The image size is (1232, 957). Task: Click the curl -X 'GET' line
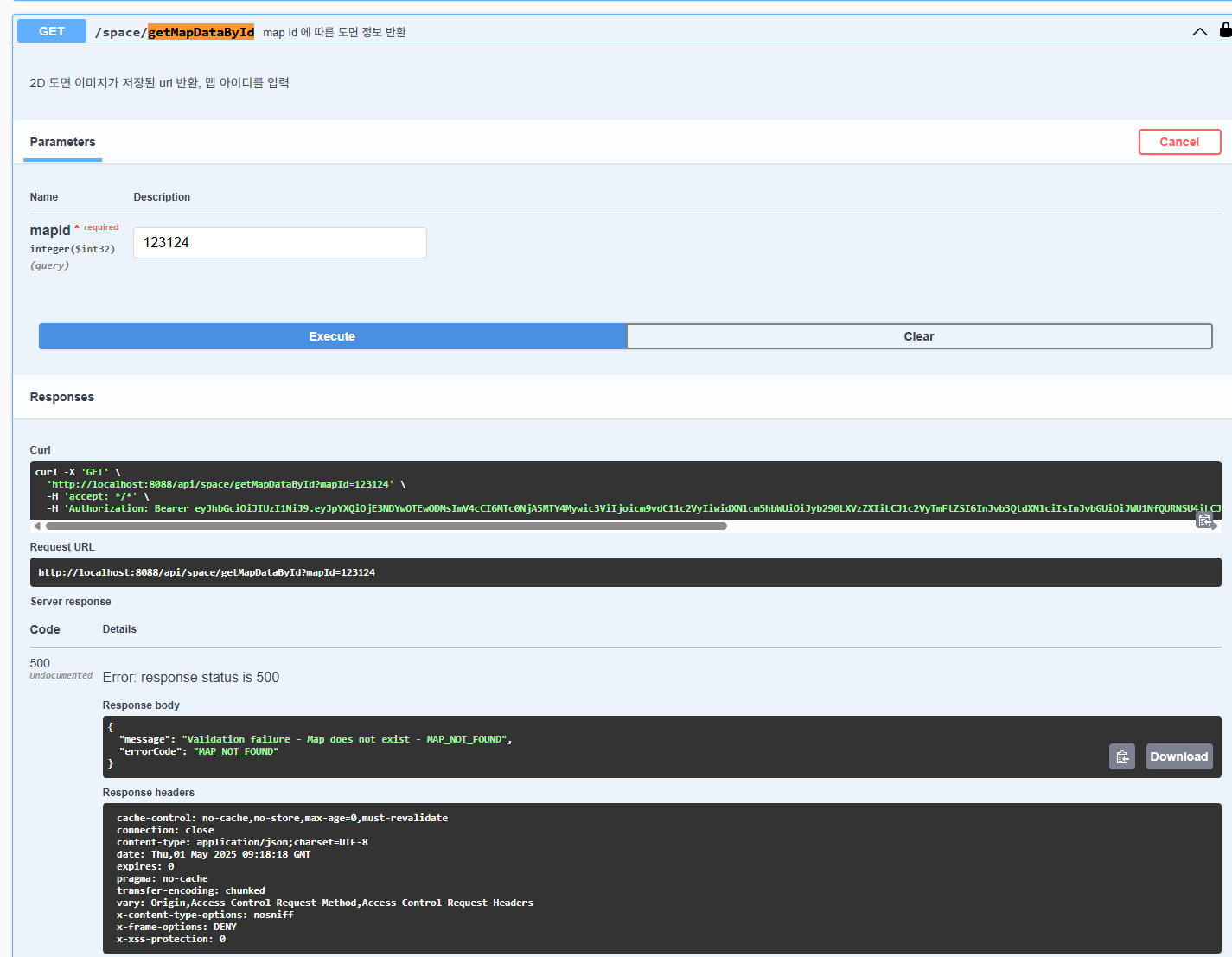pyautogui.click(x=78, y=472)
